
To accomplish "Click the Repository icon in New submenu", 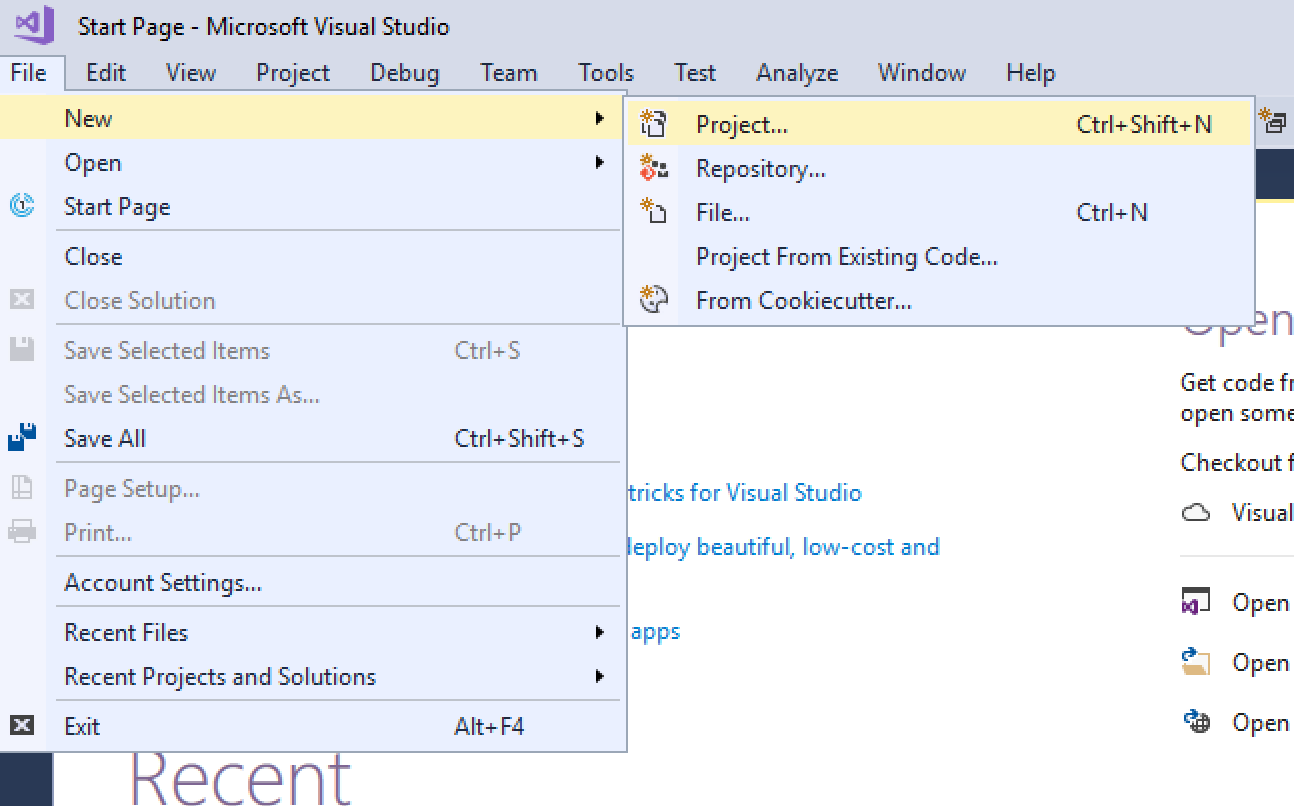I will [653, 168].
